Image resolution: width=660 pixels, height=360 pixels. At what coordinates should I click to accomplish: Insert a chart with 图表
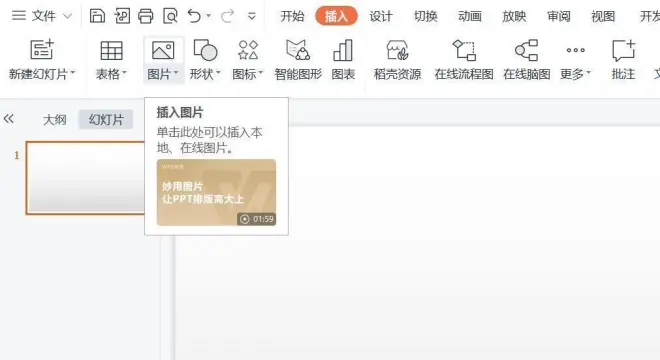tap(343, 59)
